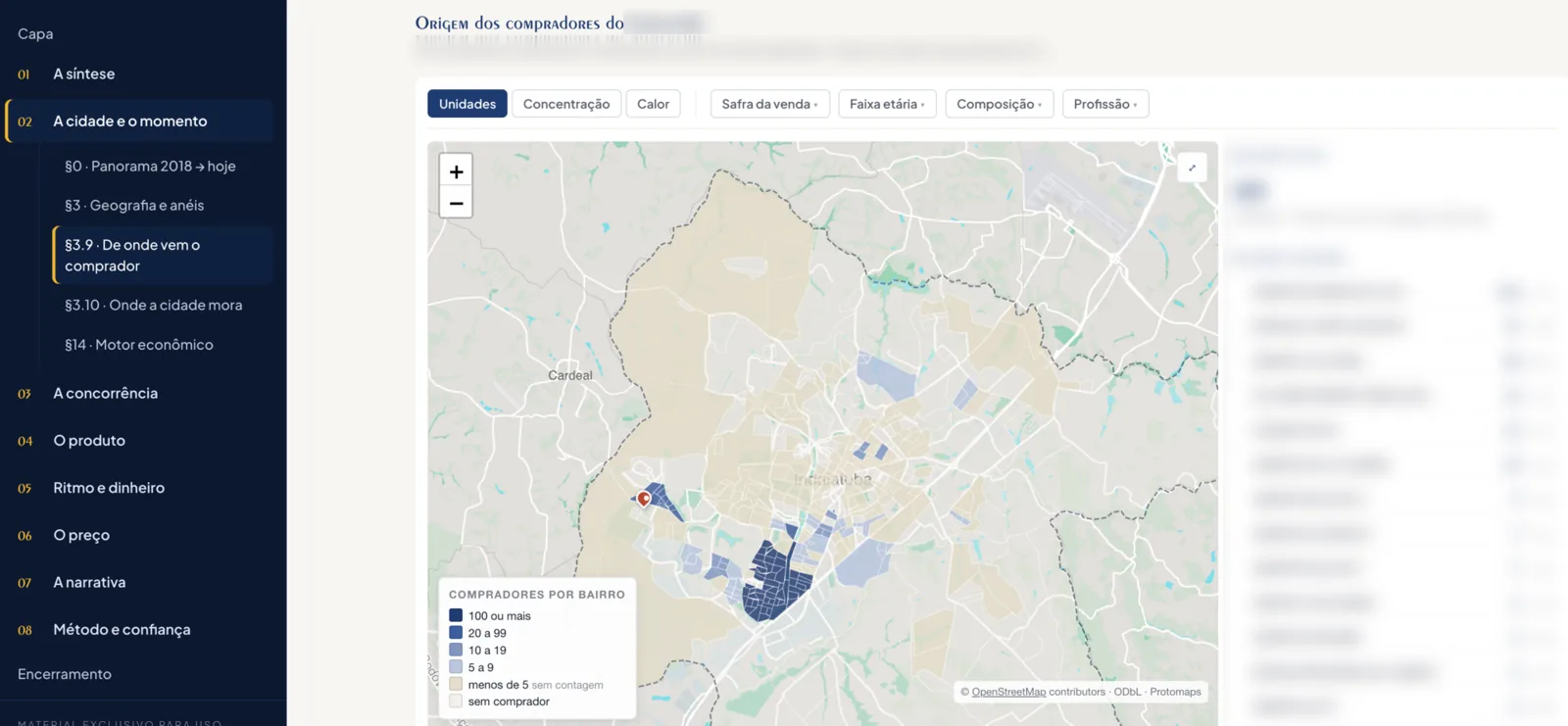This screenshot has height=726, width=1568.
Task: Open the Faixa etária filter dropdown
Action: 887,104
